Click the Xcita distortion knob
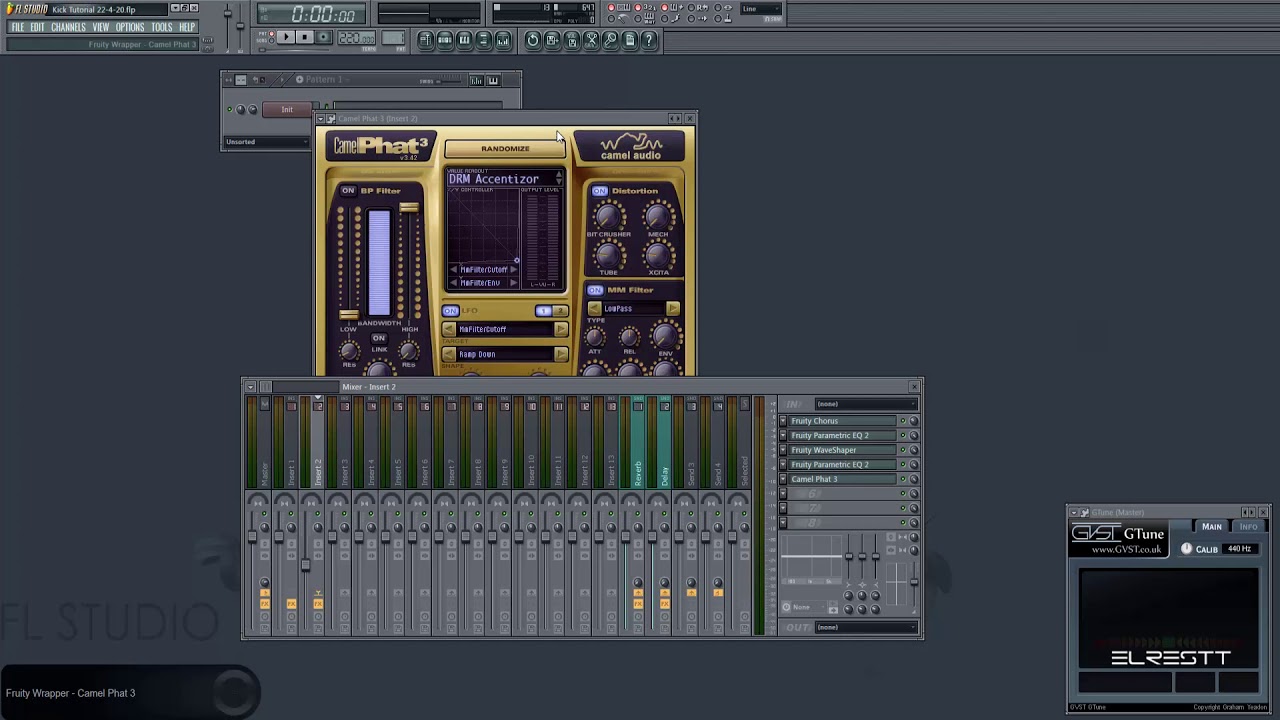This screenshot has width=1280, height=720. pyautogui.click(x=658, y=255)
